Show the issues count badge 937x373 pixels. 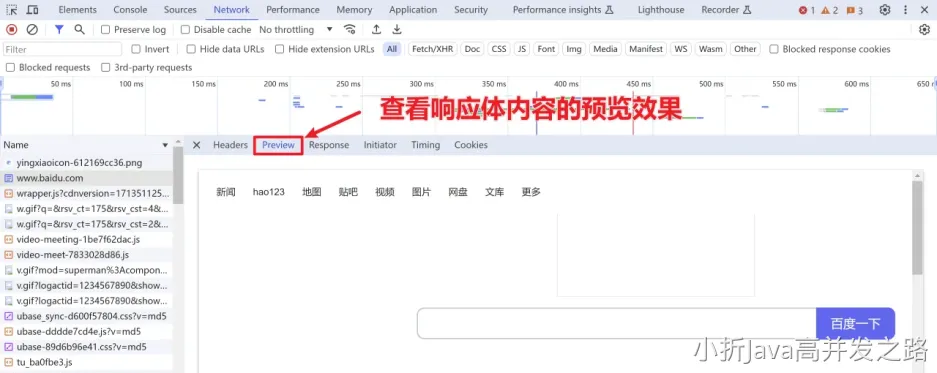[855, 10]
